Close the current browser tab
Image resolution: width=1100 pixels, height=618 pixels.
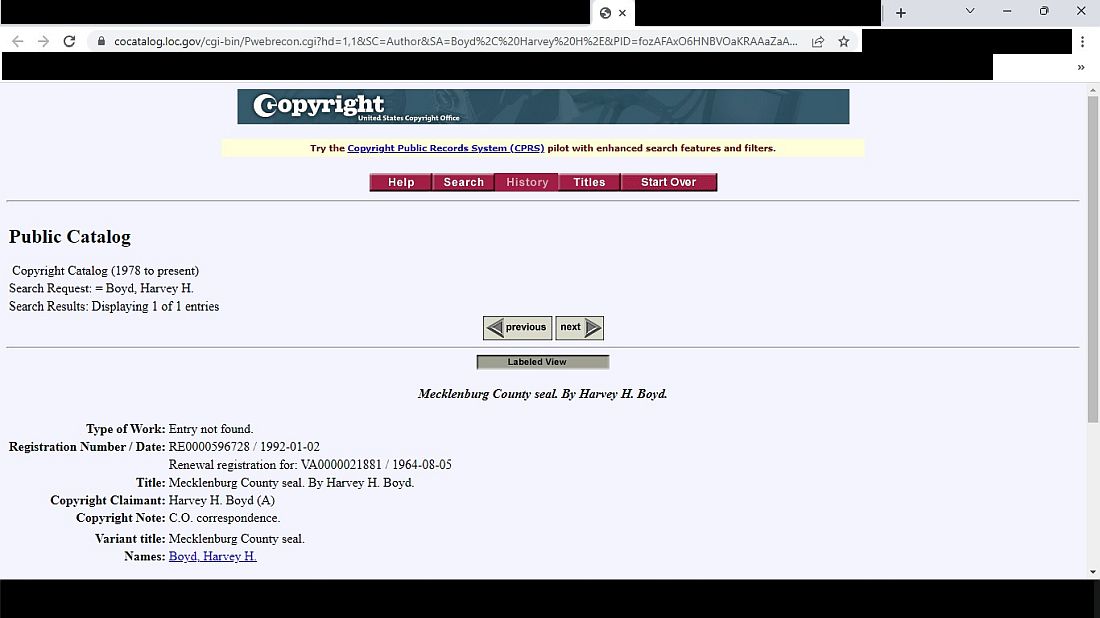point(623,13)
